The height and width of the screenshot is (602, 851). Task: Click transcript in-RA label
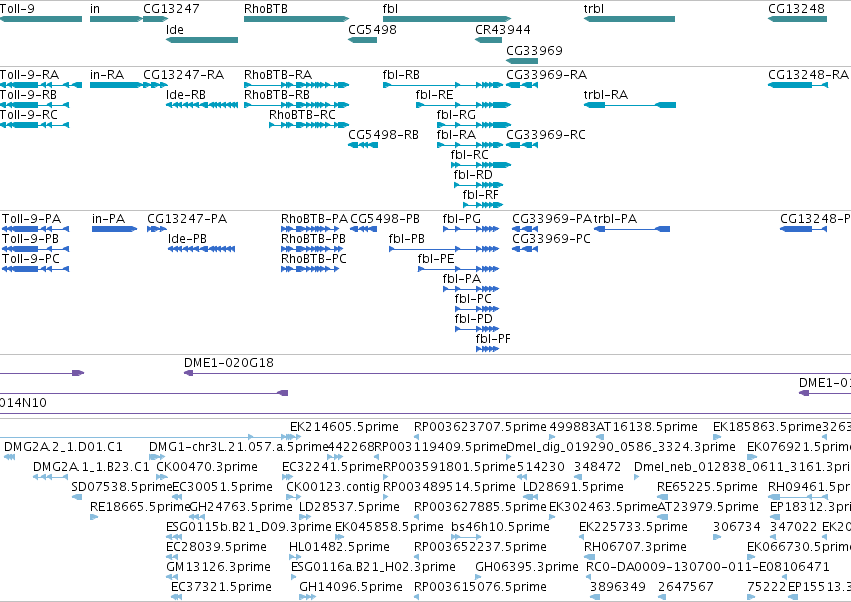pyautogui.click(x=107, y=74)
